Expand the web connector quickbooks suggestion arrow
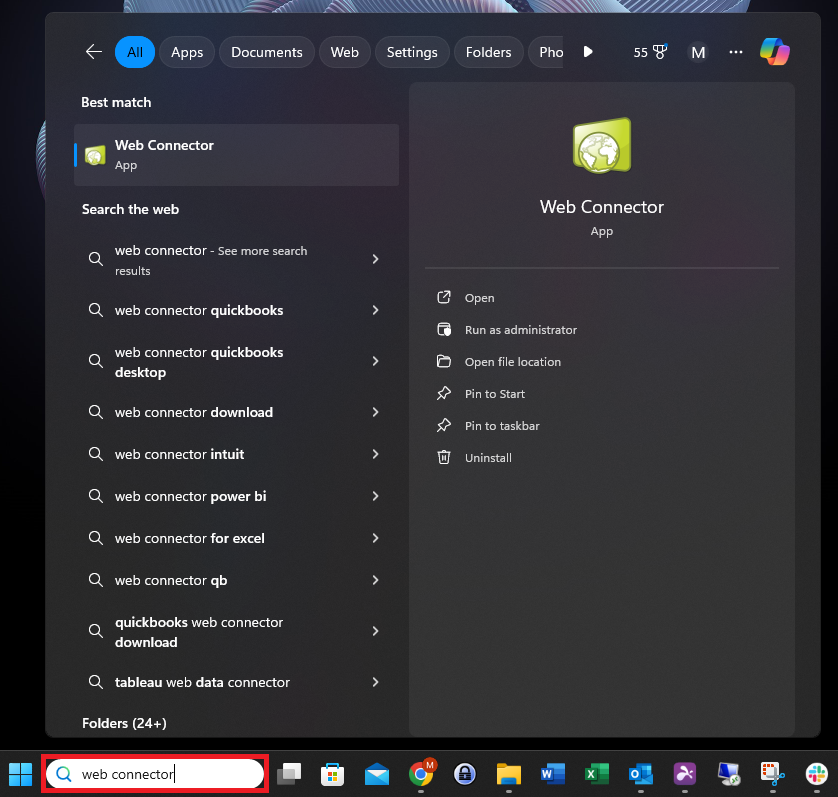The image size is (838, 797). 375,310
